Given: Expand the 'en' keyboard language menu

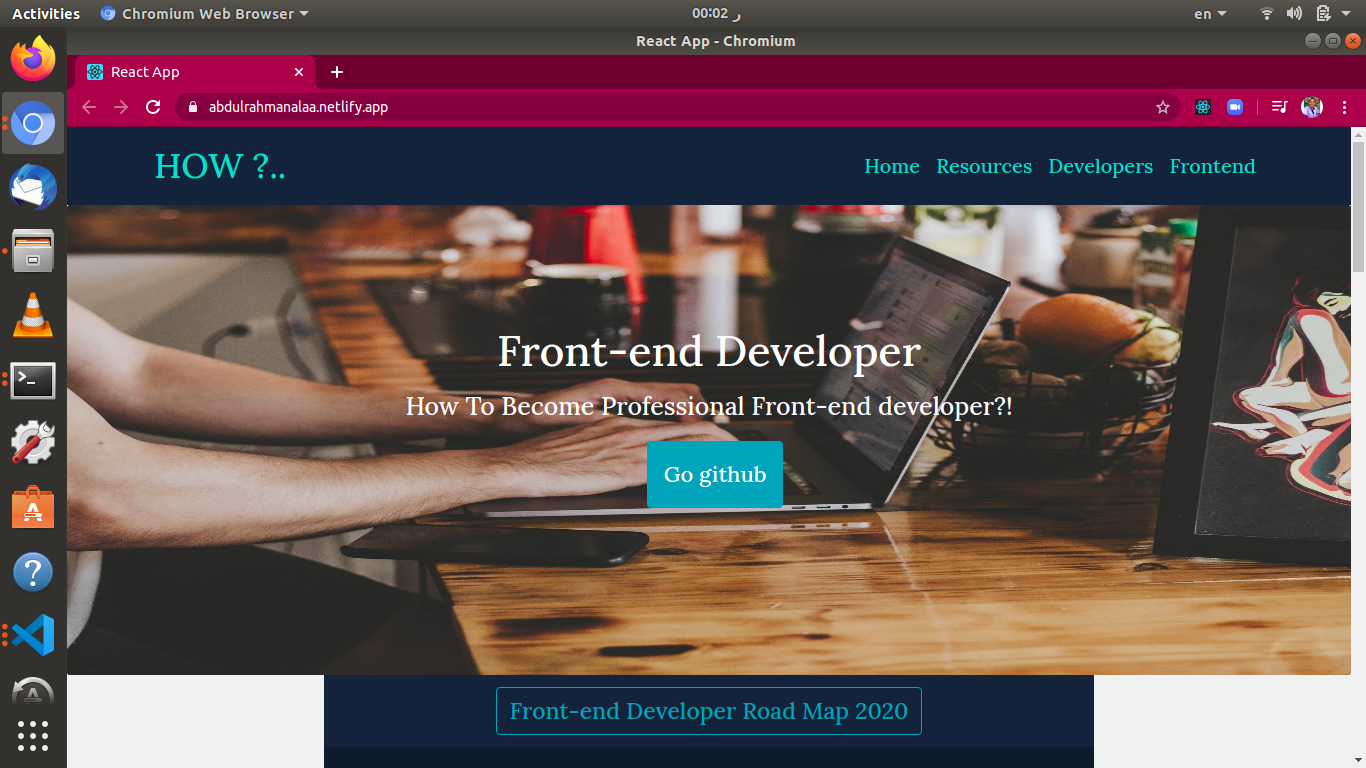Looking at the screenshot, I should pyautogui.click(x=1209, y=14).
